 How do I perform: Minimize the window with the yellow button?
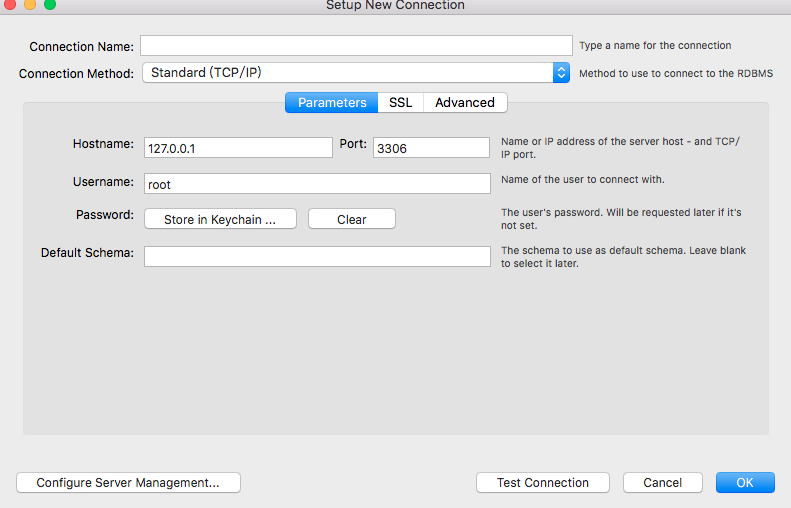(30, 4)
